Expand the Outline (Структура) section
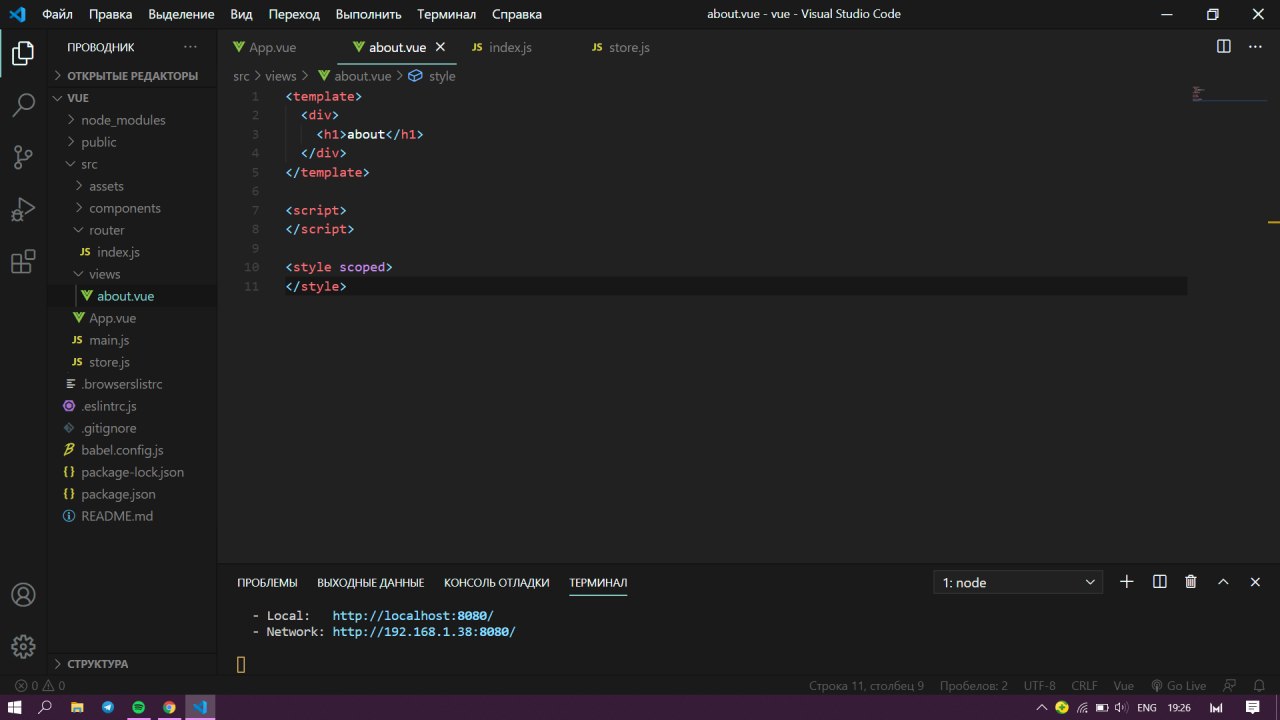The image size is (1280, 720). click(x=132, y=663)
